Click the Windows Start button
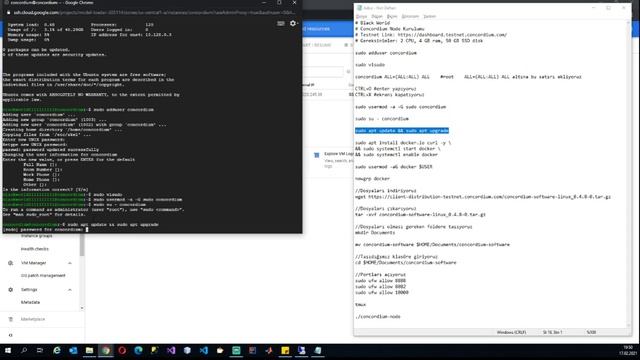The image size is (640, 360). (x=8, y=351)
